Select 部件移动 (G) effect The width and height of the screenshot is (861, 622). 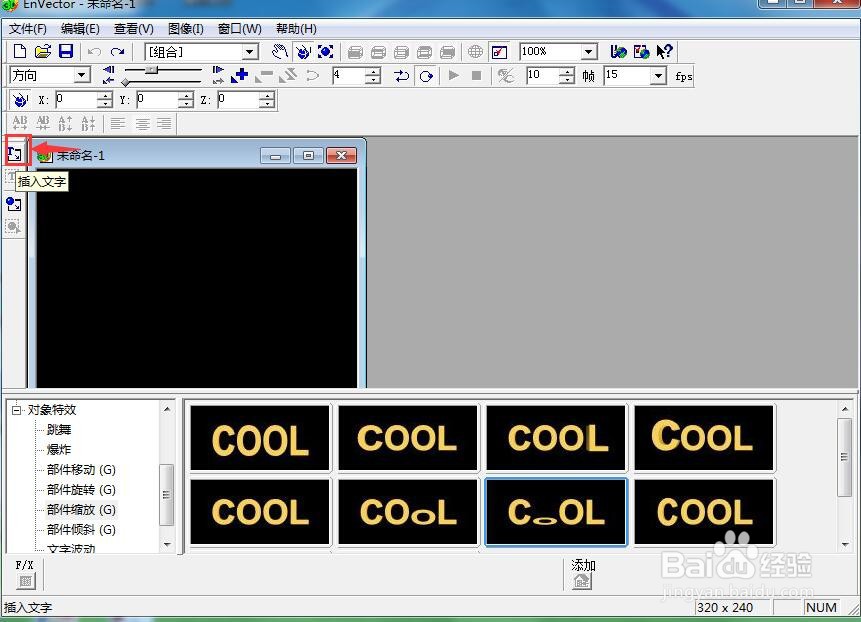point(81,470)
